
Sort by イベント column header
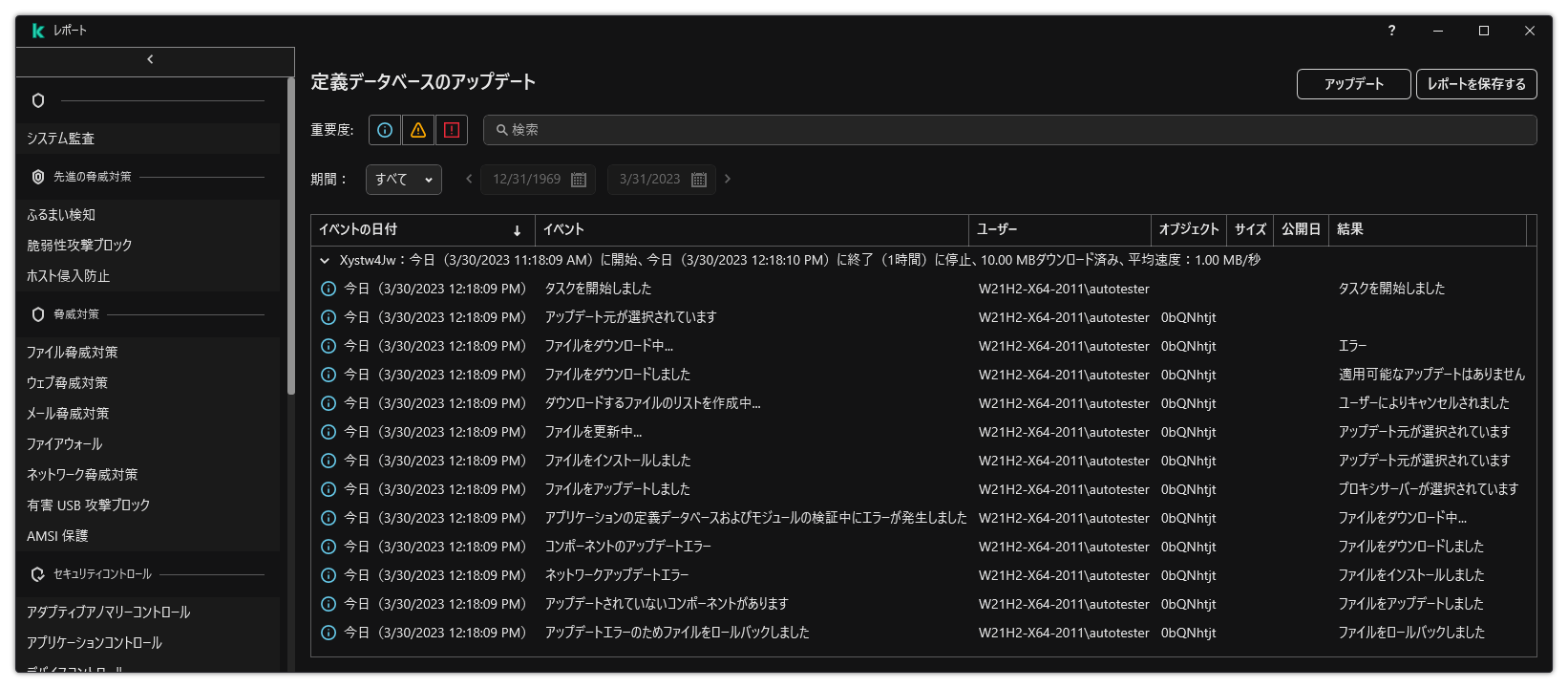[x=752, y=230]
